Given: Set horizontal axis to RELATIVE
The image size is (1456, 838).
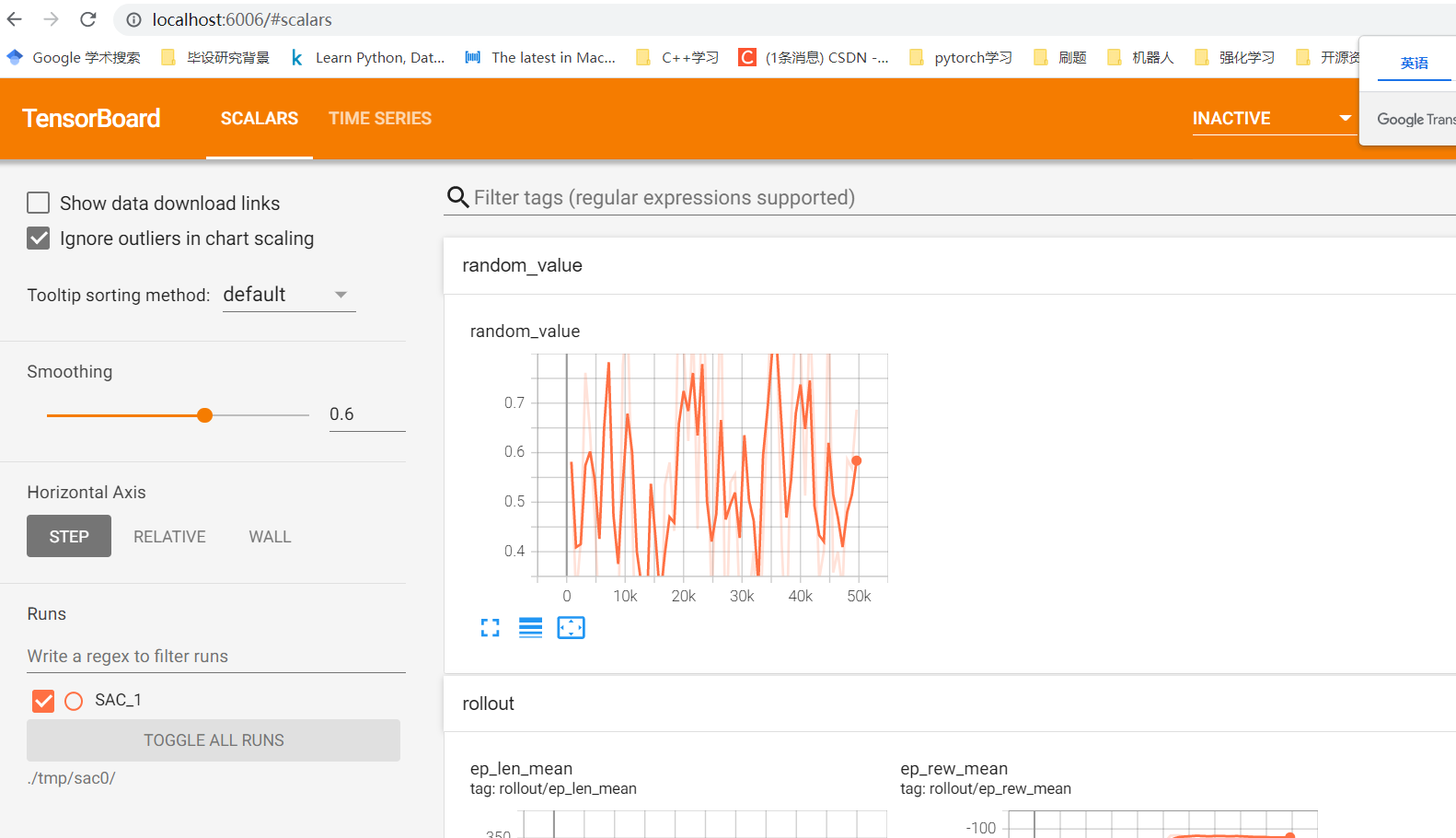Looking at the screenshot, I should click(169, 537).
